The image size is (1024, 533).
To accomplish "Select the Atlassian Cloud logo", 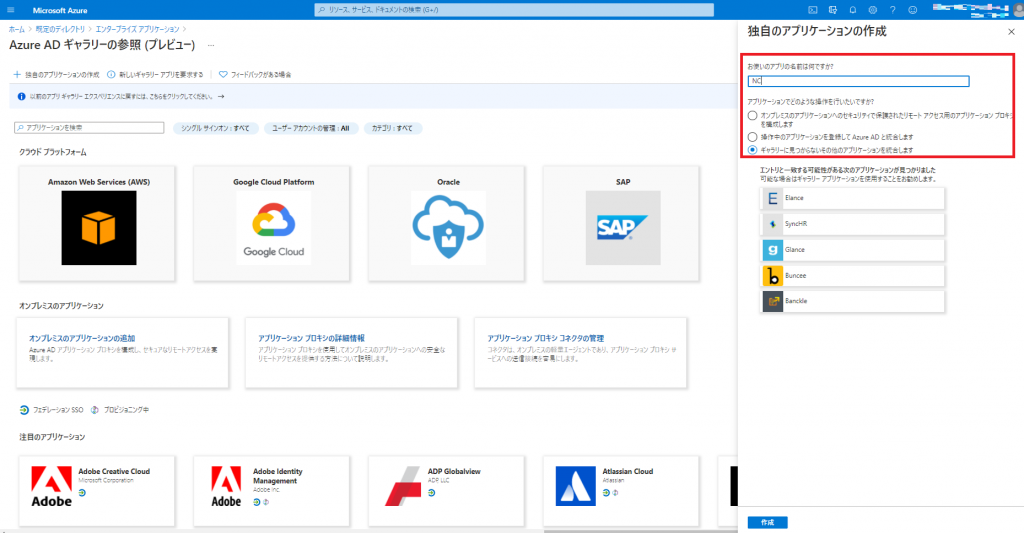I will click(575, 486).
